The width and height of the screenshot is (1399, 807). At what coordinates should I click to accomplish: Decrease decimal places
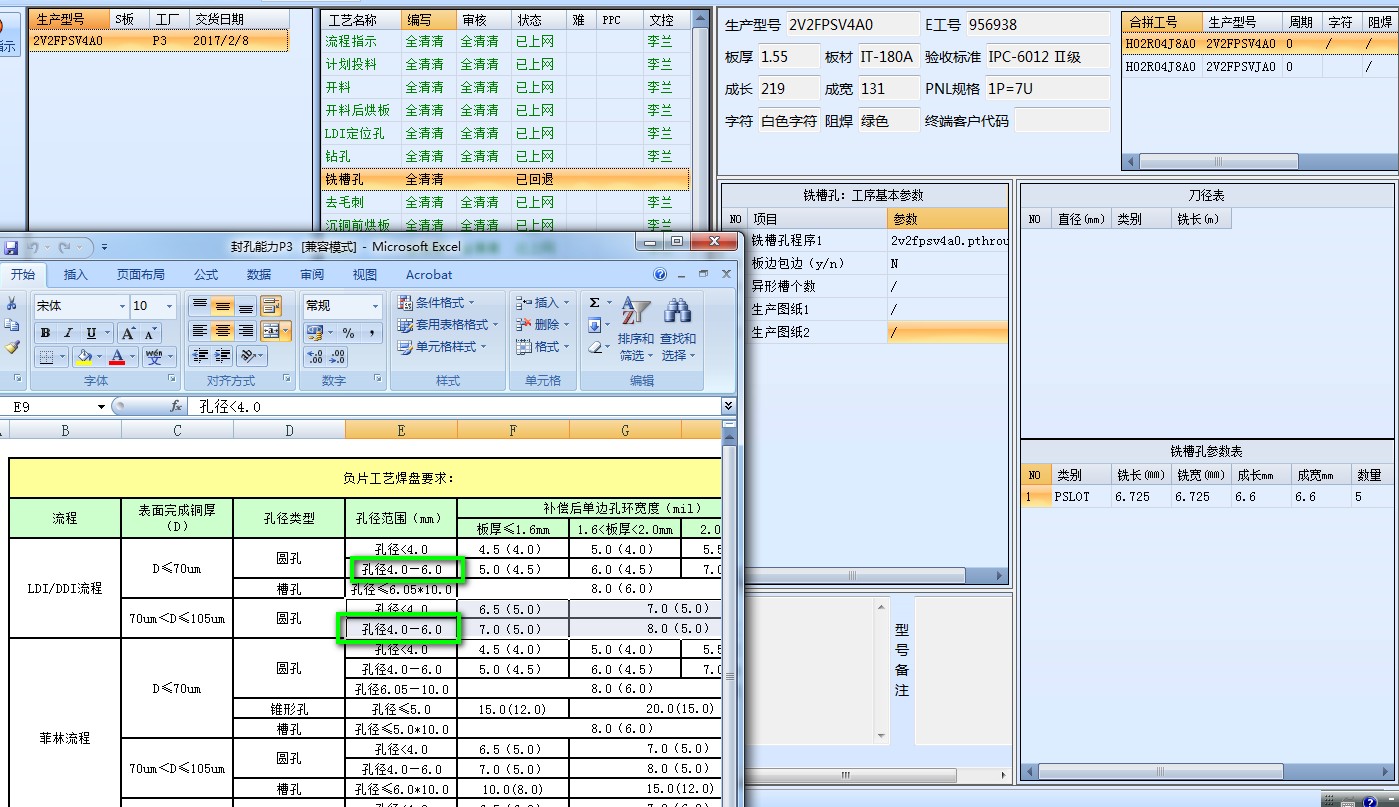tap(338, 357)
